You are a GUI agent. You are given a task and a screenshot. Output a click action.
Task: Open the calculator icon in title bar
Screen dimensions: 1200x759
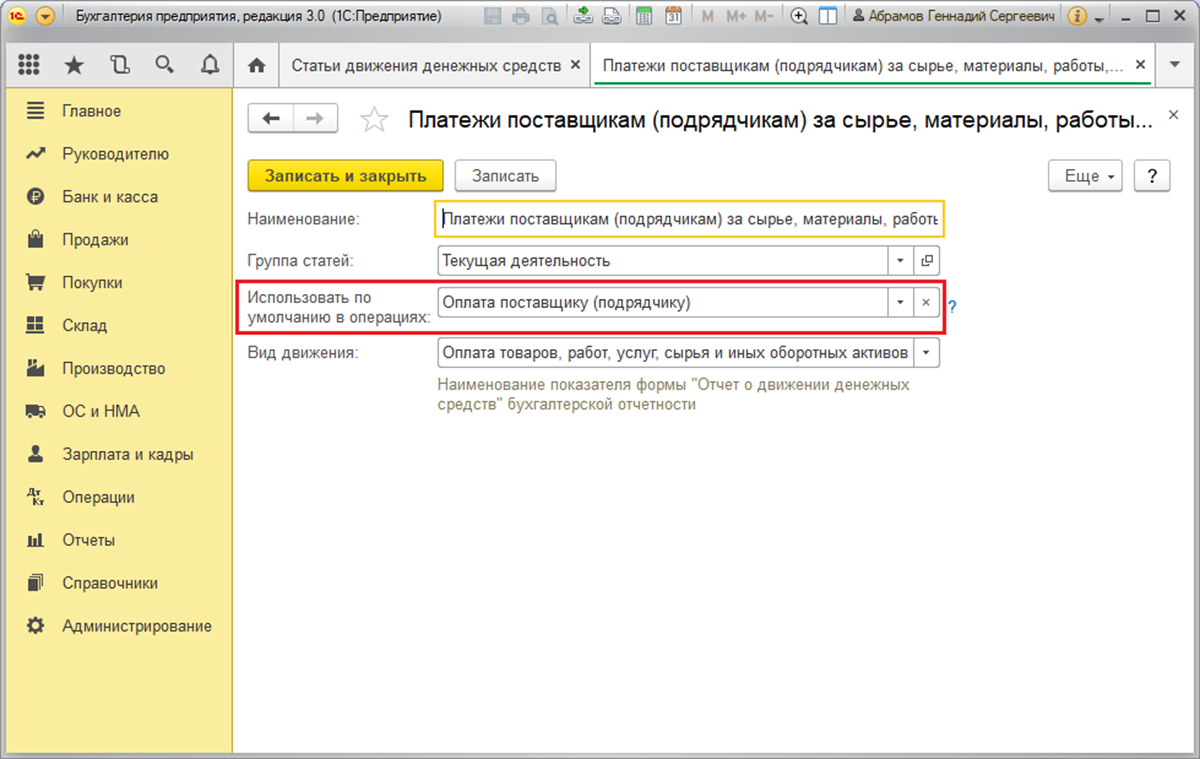coord(644,17)
